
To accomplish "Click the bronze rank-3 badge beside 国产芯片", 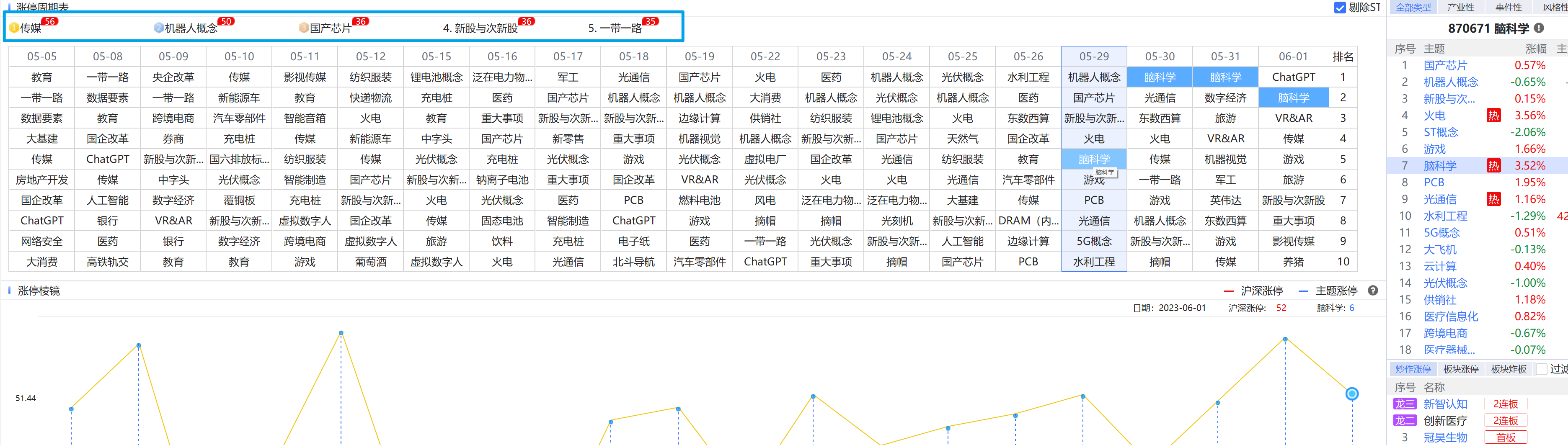I will click(303, 28).
